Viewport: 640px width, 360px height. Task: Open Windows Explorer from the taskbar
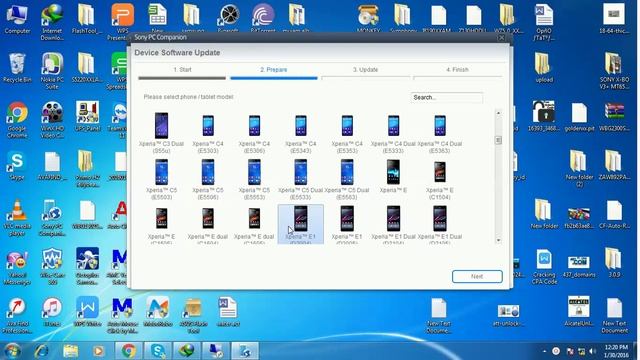pyautogui.click(x=71, y=351)
